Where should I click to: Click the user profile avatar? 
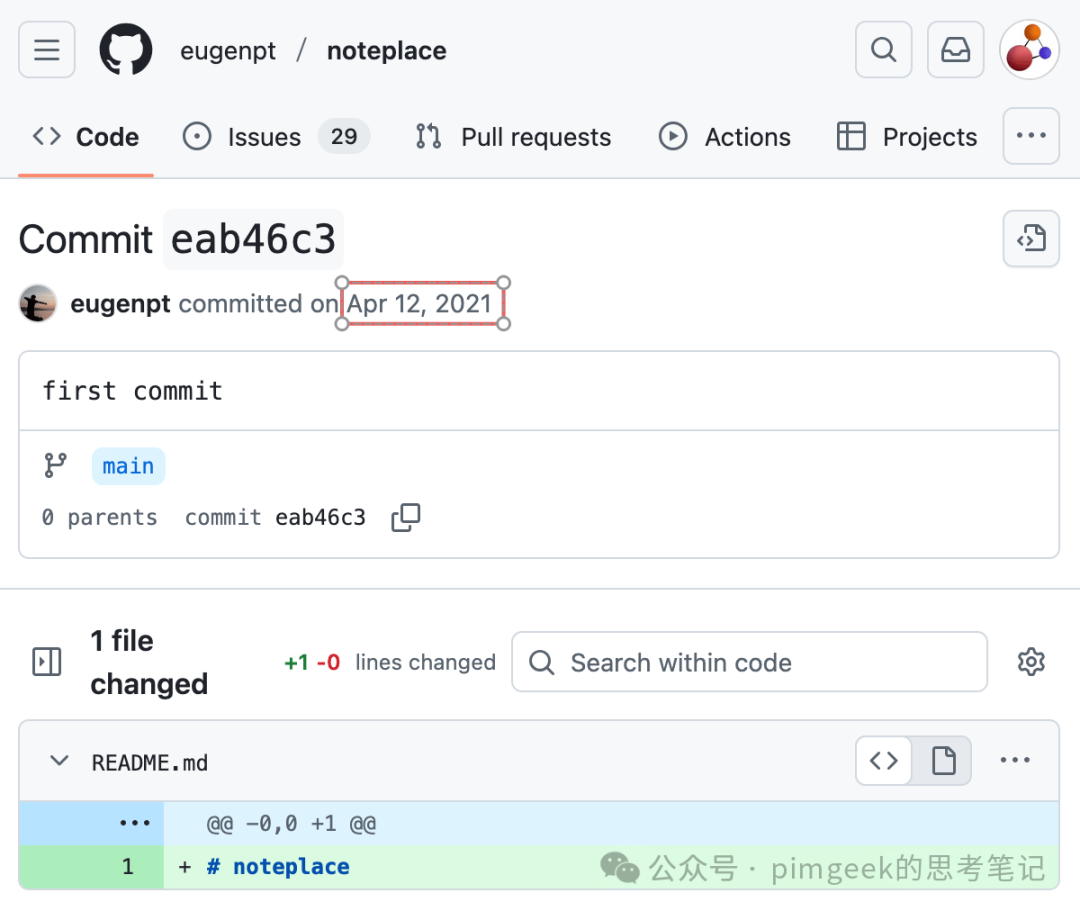pyautogui.click(x=1029, y=50)
